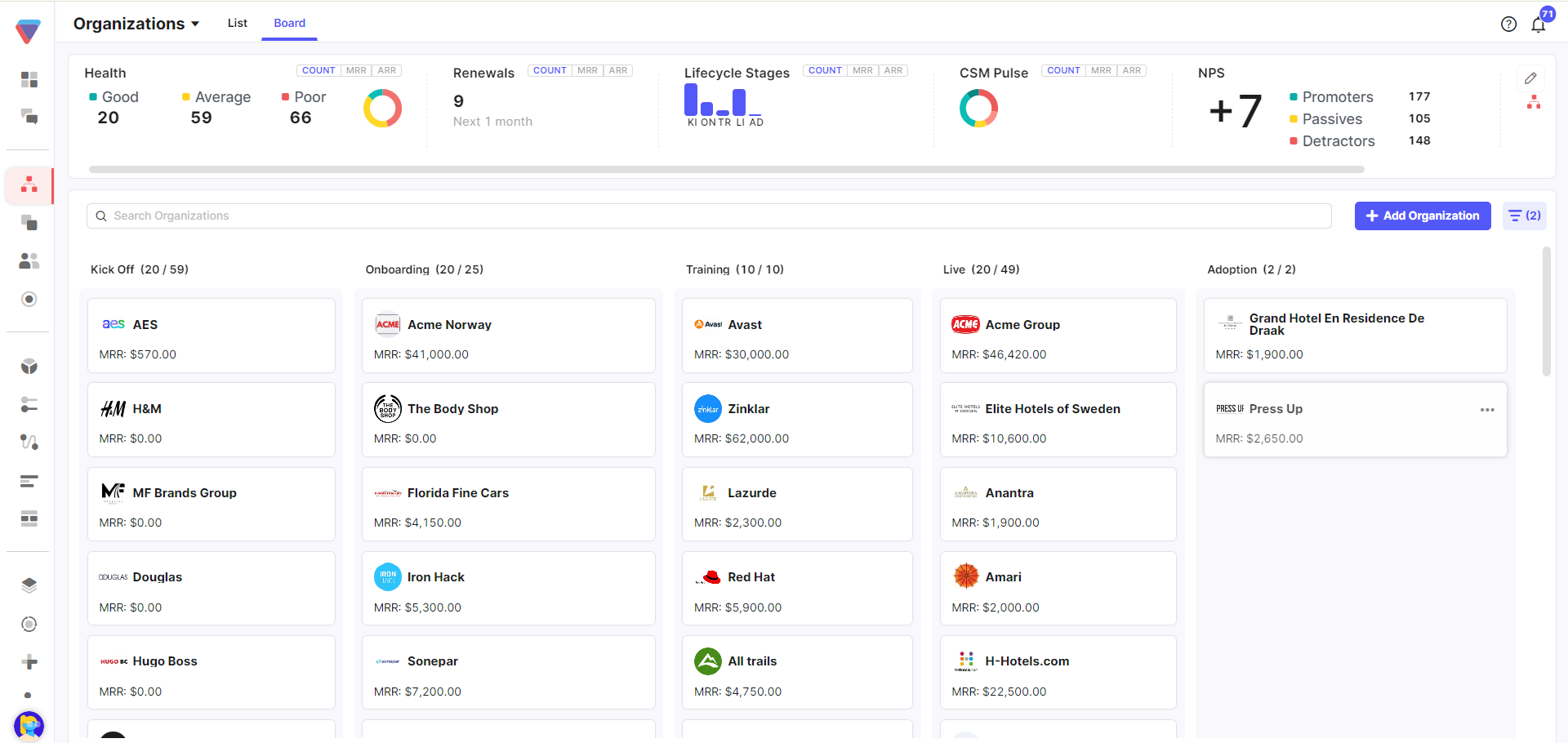Open the dashboard grid icon in sidebar
Viewport: 1568px width, 743px height.
point(29,79)
